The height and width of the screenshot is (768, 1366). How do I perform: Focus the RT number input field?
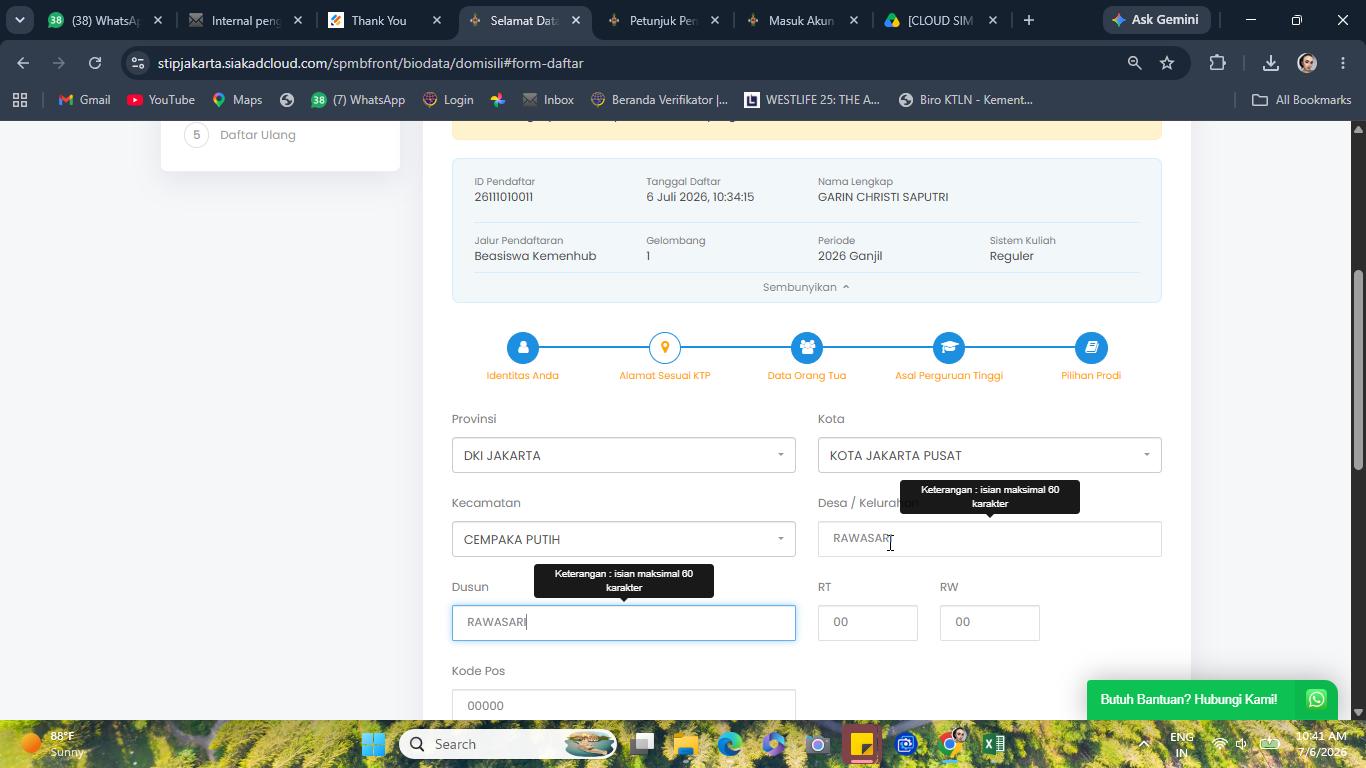pos(867,623)
